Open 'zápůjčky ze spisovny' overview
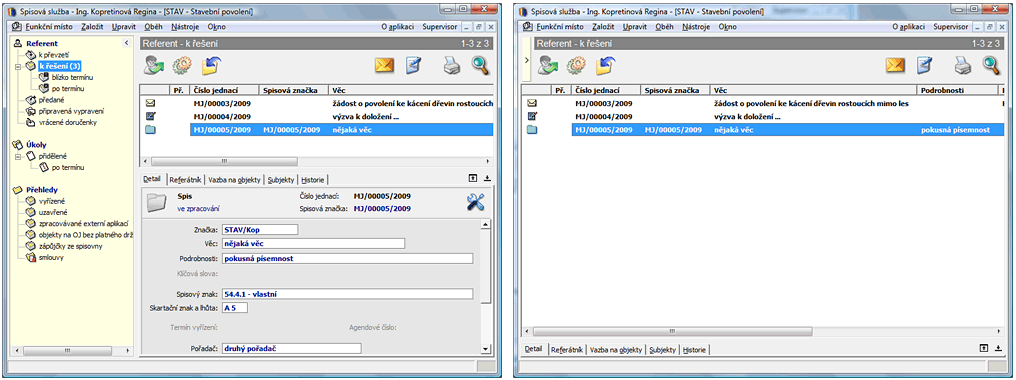Screen dimensions: 1016x380 (70, 246)
